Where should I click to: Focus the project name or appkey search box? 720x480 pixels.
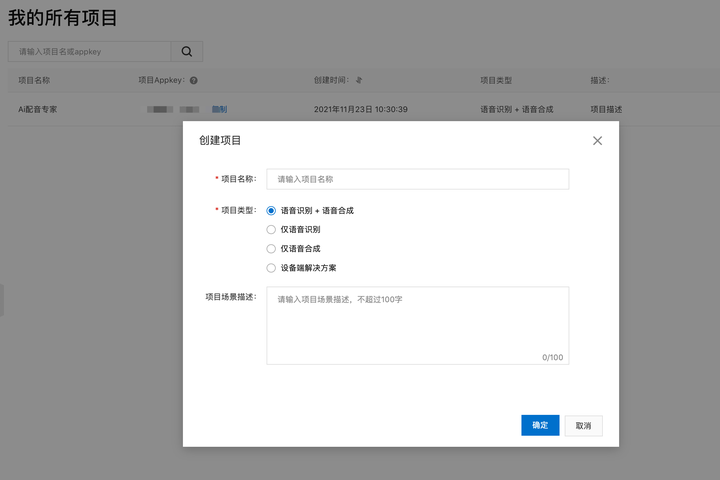click(90, 51)
